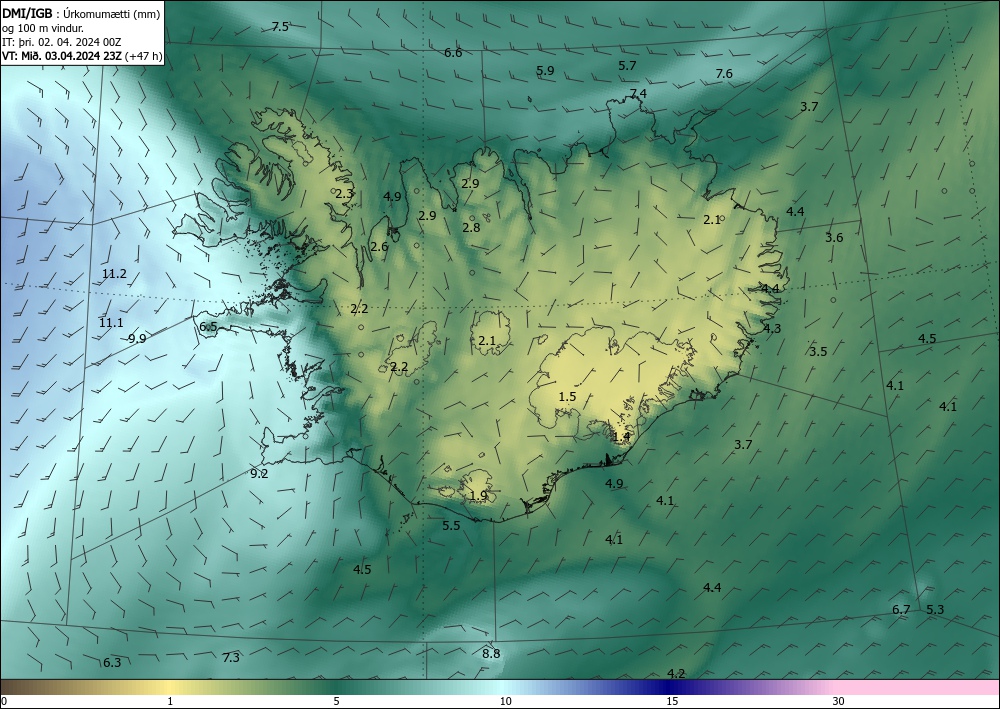Click the 1.5 value on Vatnajökull glacier

pyautogui.click(x=567, y=397)
